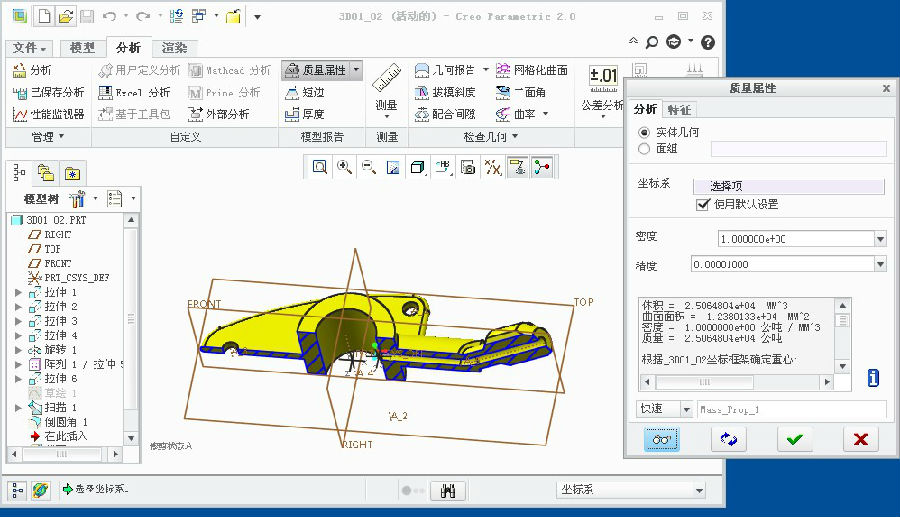Select the 实体几何 radio button
This screenshot has width=900, height=517.
[x=644, y=132]
